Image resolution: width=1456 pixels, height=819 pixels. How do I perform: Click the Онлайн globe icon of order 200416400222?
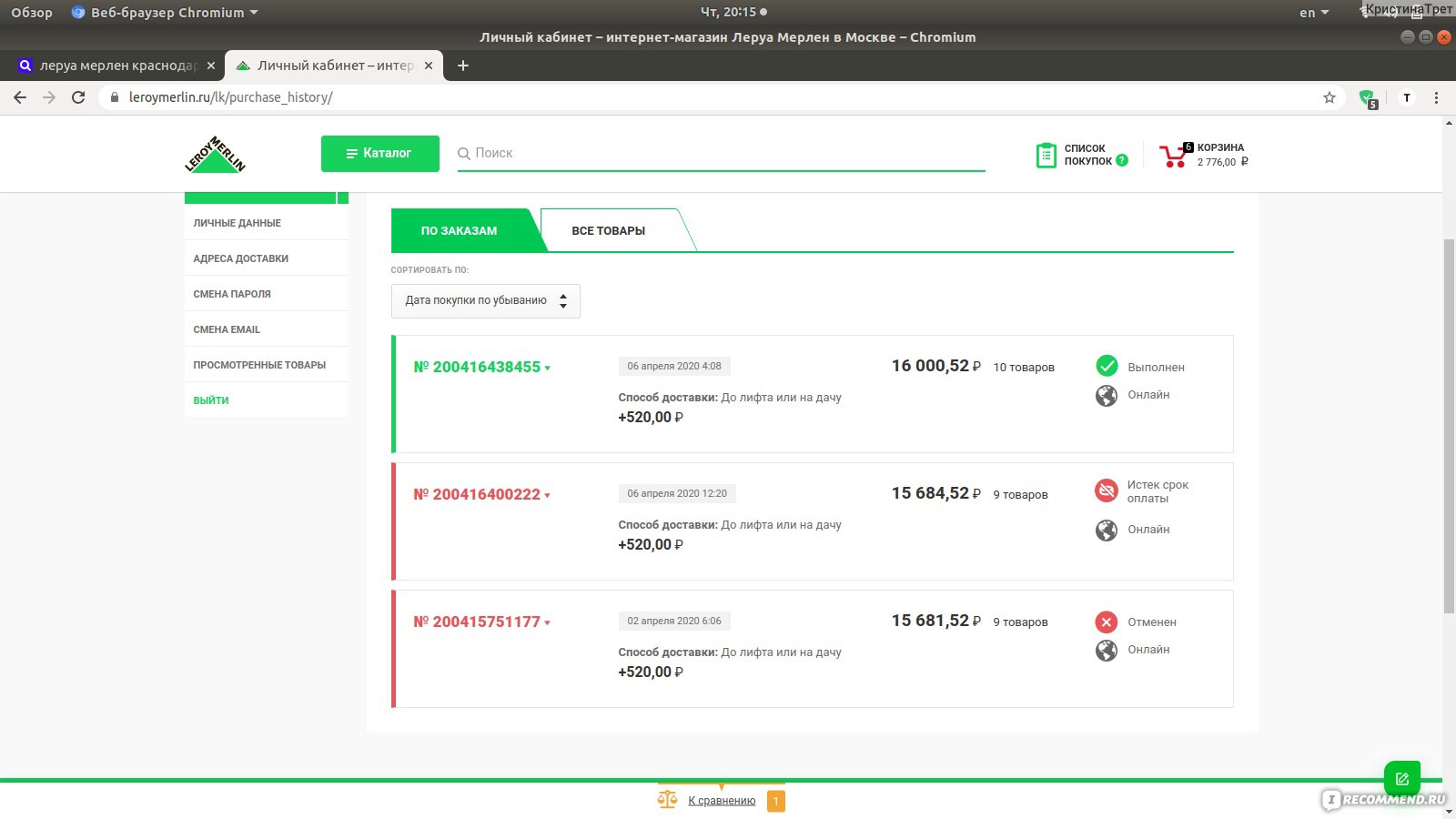1107,531
